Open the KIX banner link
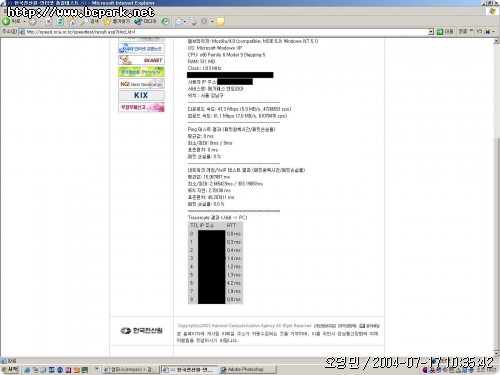The width and height of the screenshot is (500, 375). [x=141, y=95]
